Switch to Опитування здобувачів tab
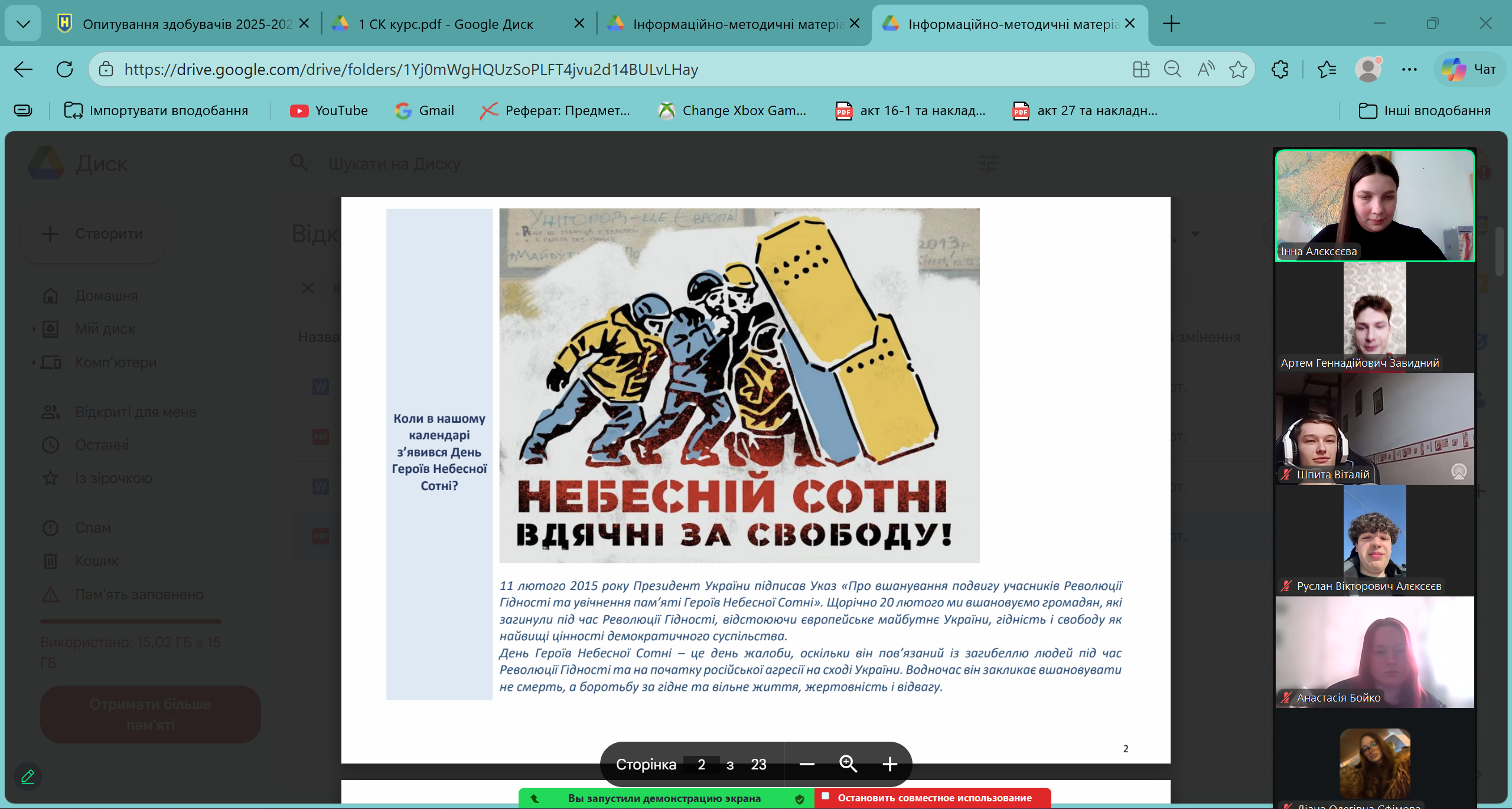1512x809 pixels. [x=177, y=24]
